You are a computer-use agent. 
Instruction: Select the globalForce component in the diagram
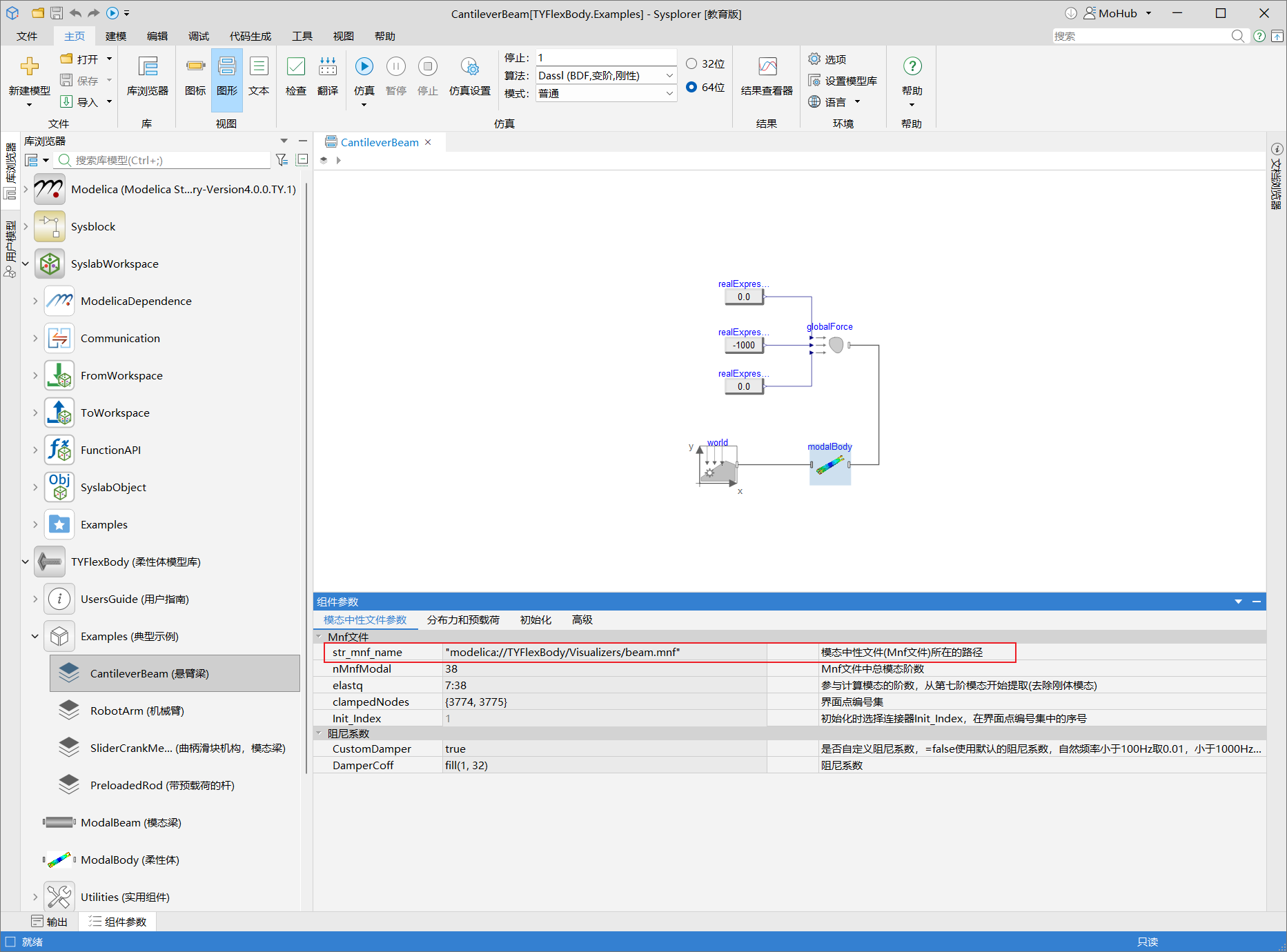pyautogui.click(x=835, y=344)
